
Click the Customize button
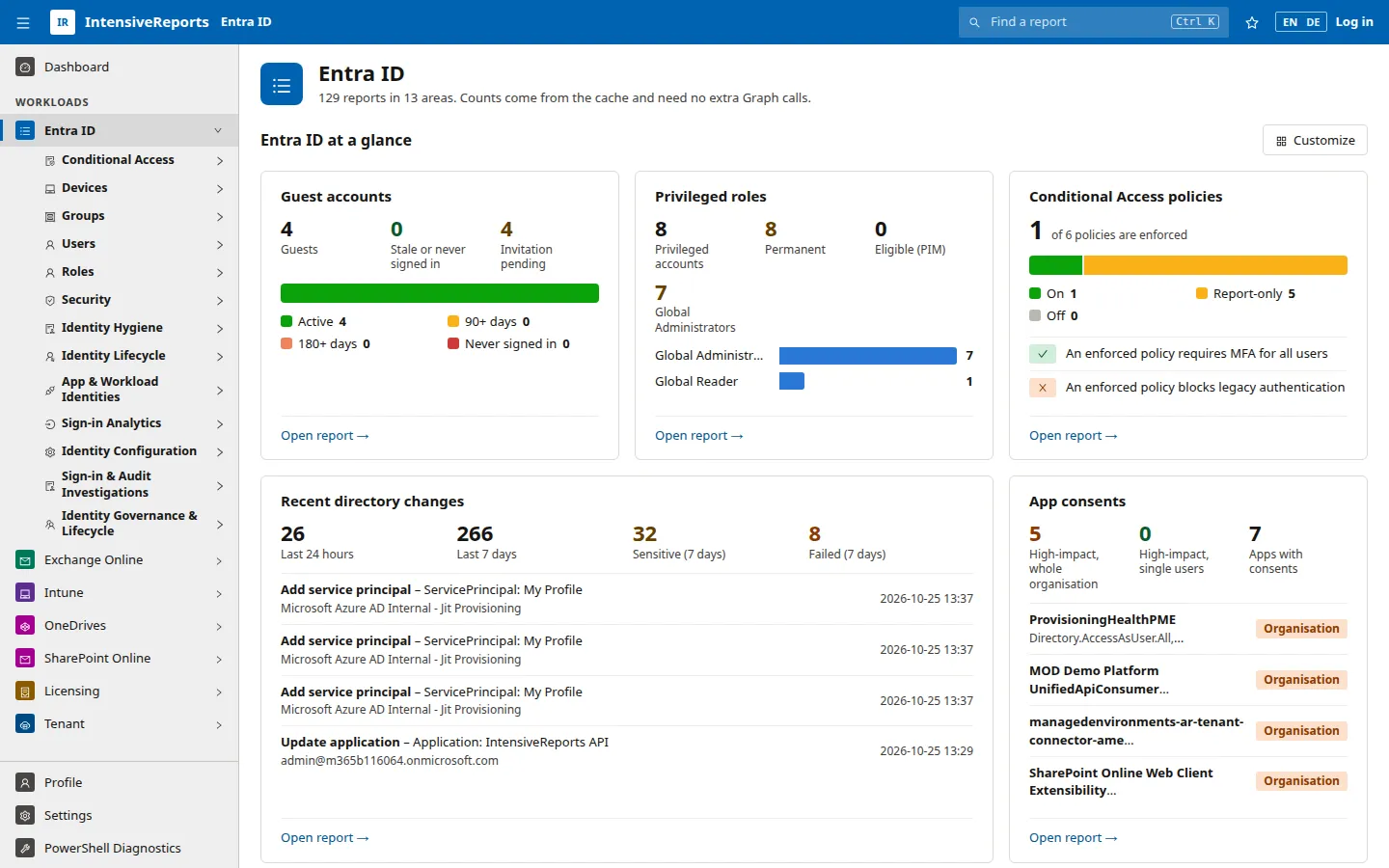click(x=1315, y=141)
